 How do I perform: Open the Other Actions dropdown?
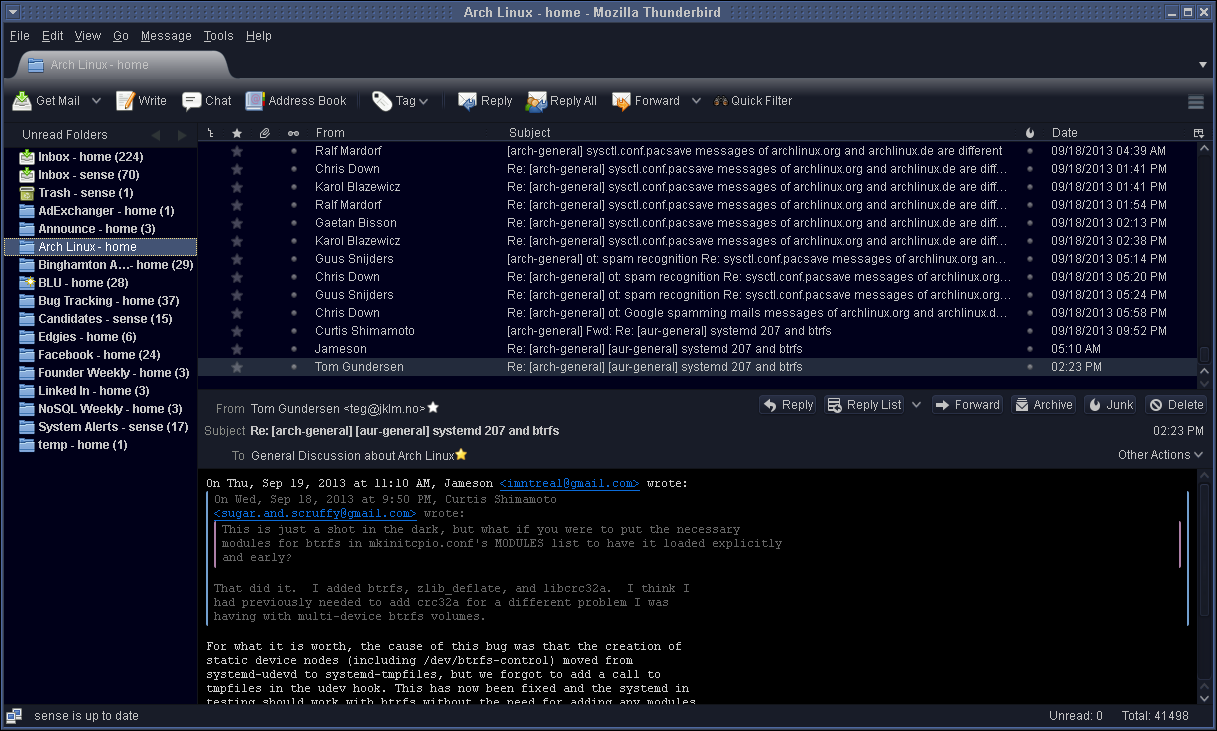[1161, 455]
